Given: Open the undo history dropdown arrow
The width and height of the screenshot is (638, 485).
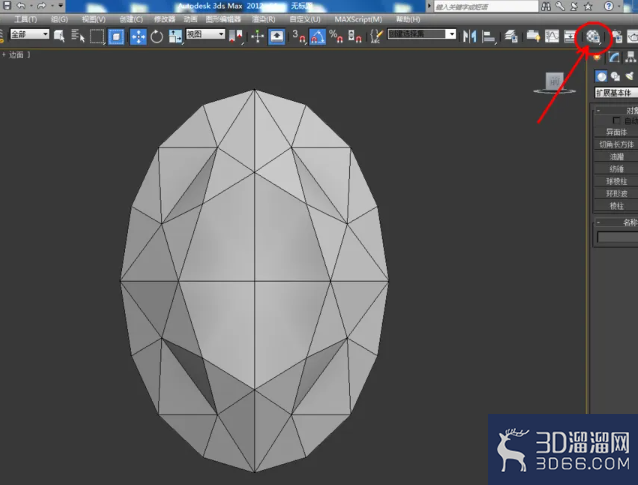Looking at the screenshot, I should [31, 6].
